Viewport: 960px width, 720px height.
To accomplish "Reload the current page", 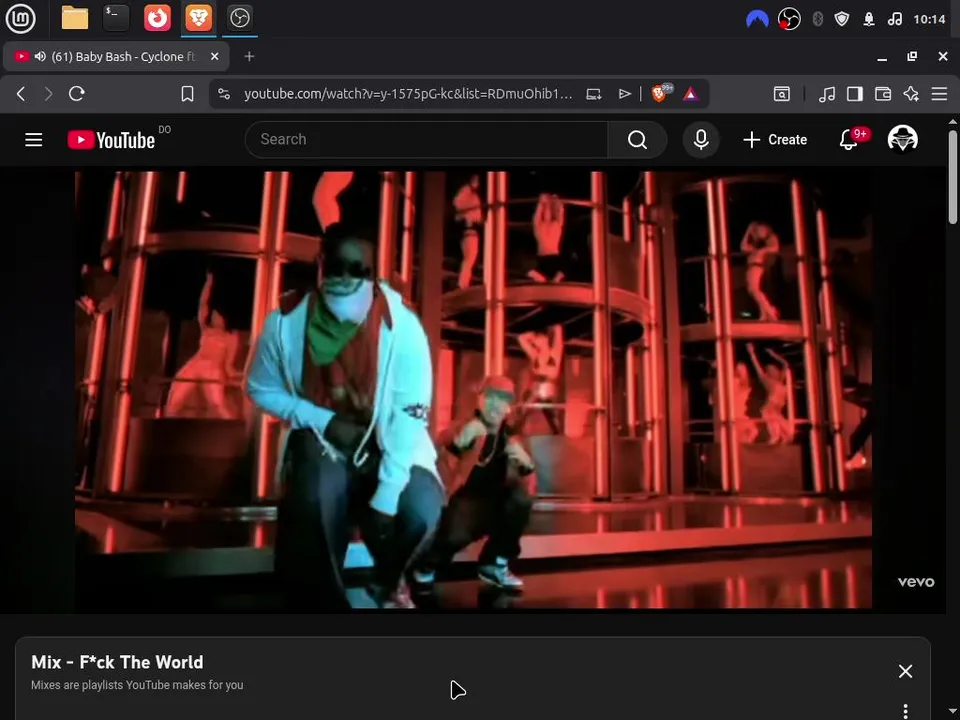I will tap(77, 94).
